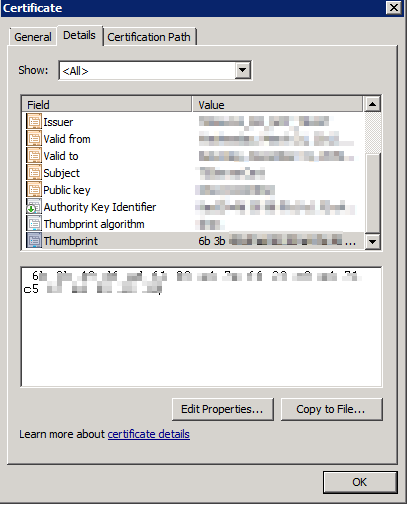Image resolution: width=407 pixels, height=505 pixels.
Task: Open the Certification Path tab
Action: [149, 37]
